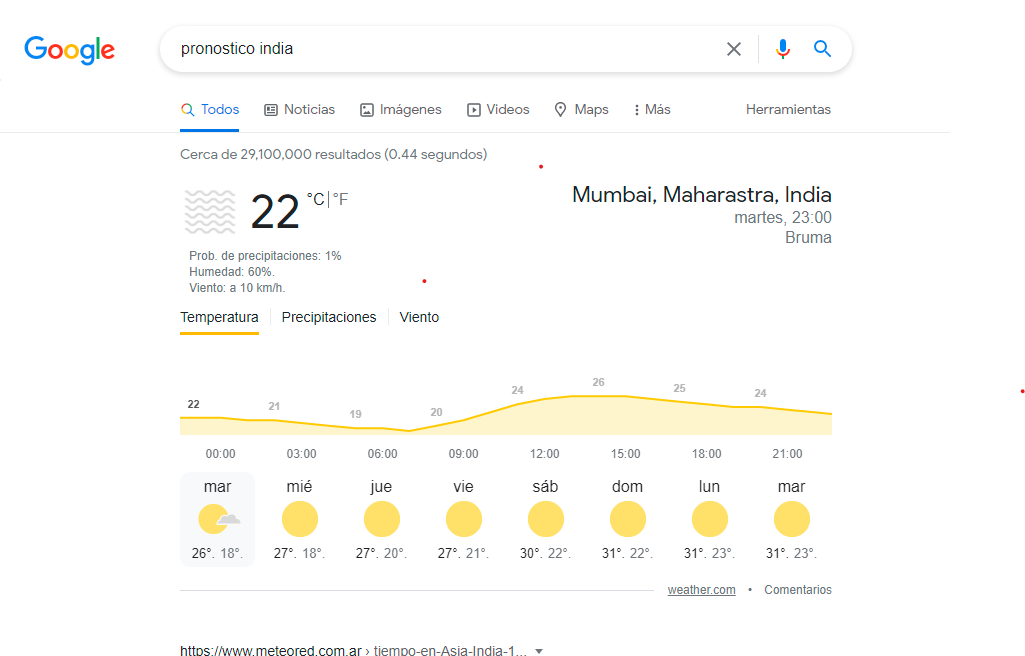Image resolution: width=1025 pixels, height=656 pixels.
Task: Switch to the Precipitaciones tab
Action: [329, 318]
